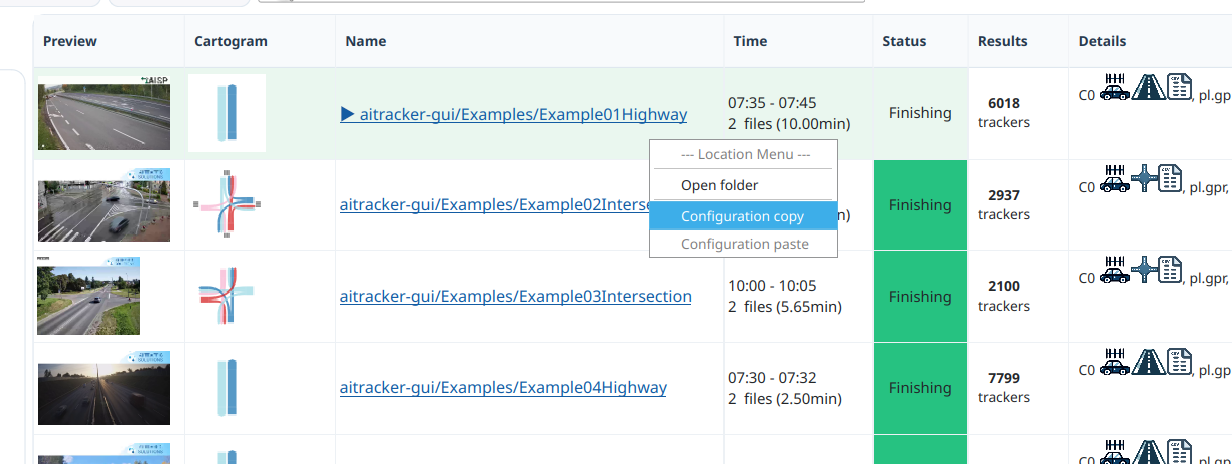
Task: Click the Example03Intersection preview thumbnail
Action: 88,296
